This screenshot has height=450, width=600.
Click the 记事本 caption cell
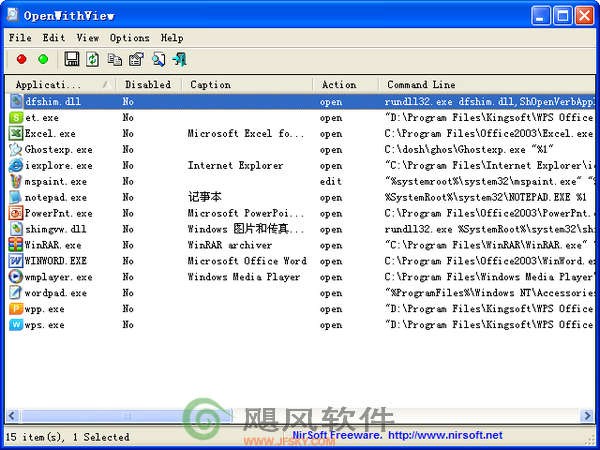(x=205, y=197)
